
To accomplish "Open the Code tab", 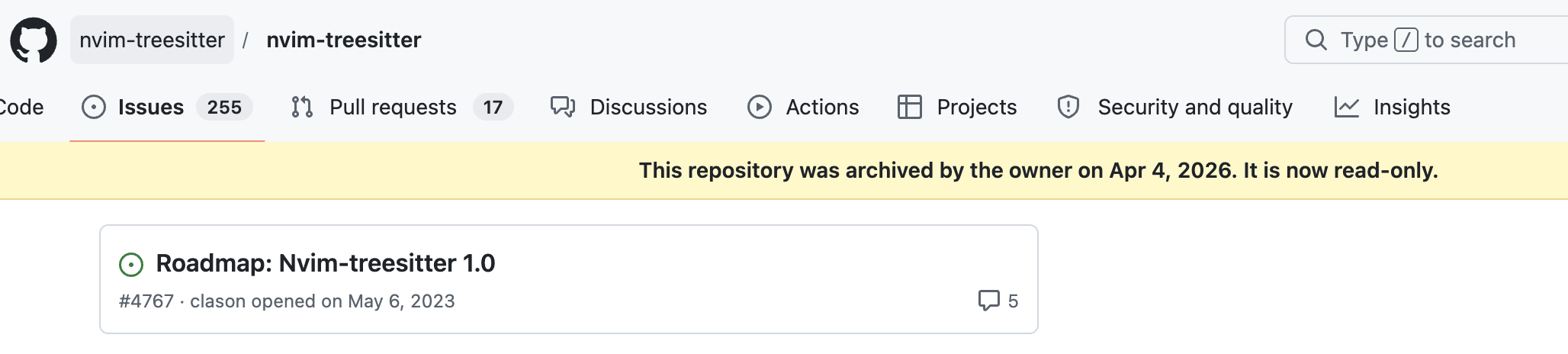I will [x=21, y=107].
